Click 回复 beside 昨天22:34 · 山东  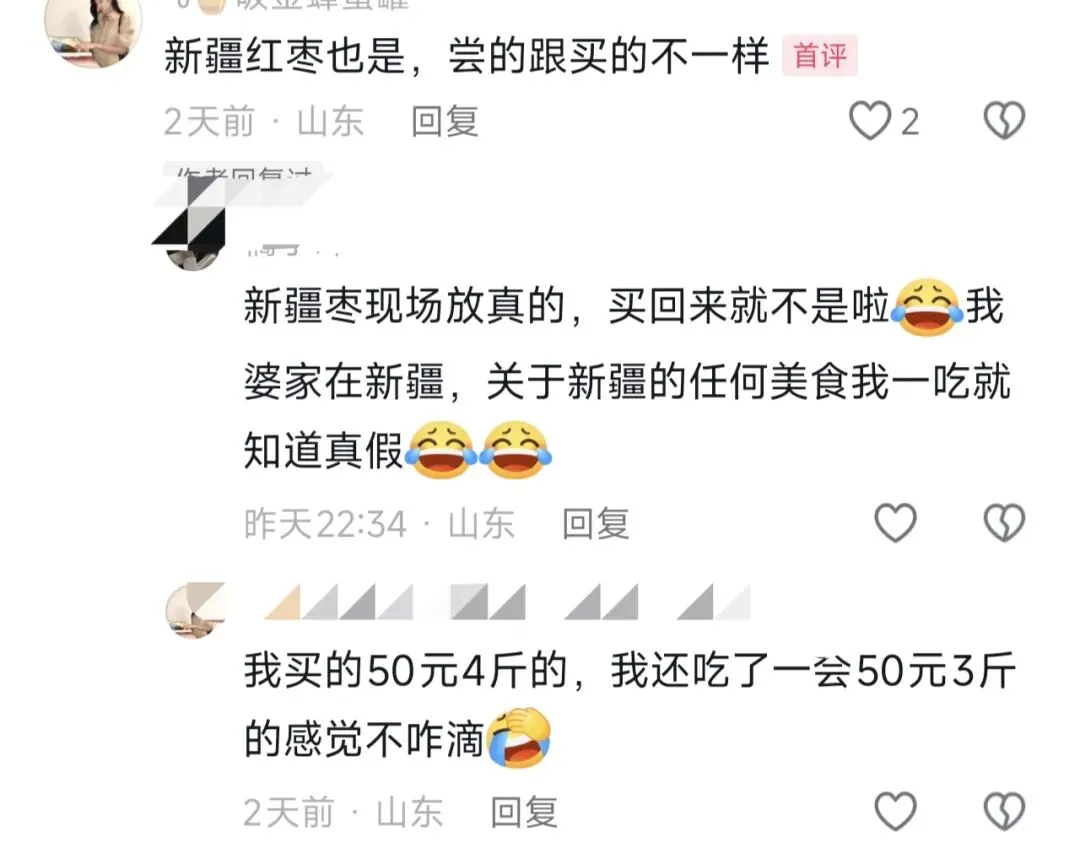[595, 524]
